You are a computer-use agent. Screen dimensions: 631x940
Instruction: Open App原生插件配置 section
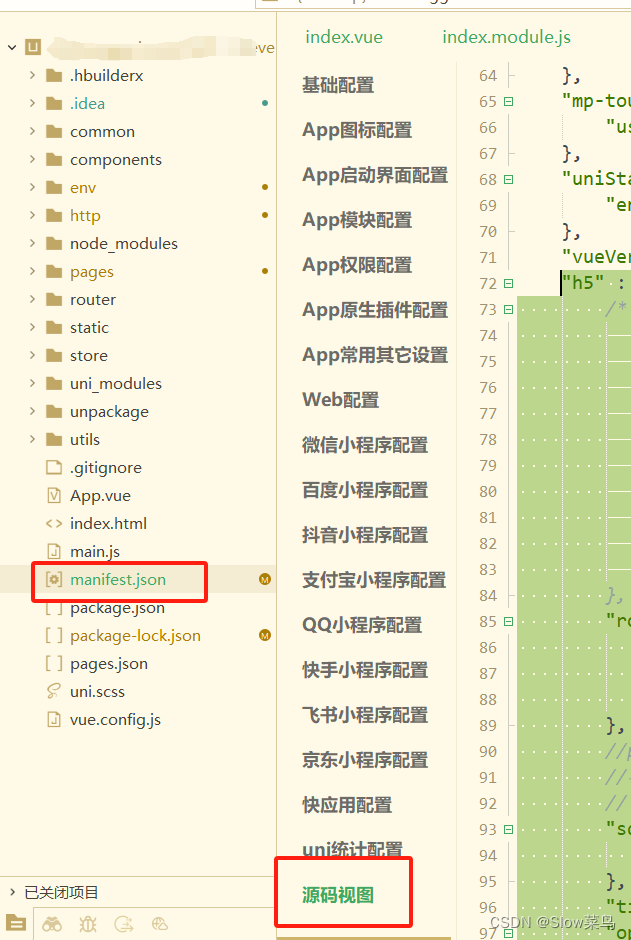(x=375, y=310)
